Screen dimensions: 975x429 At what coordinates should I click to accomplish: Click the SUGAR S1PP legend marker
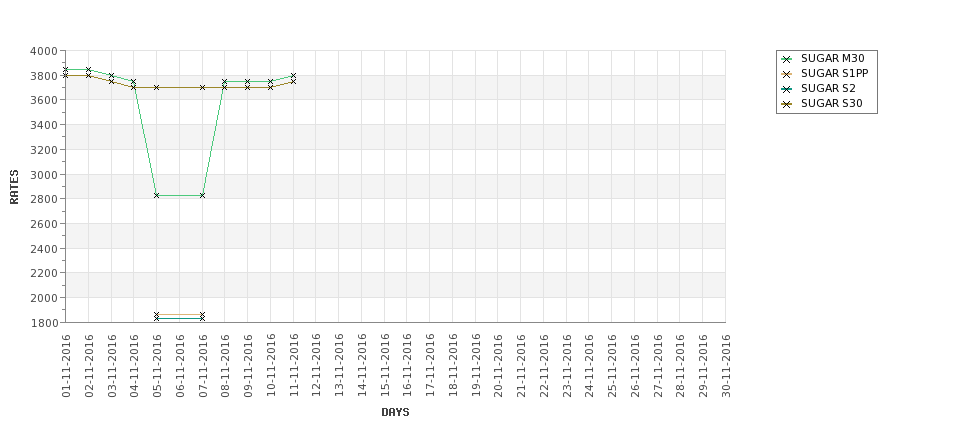(x=787, y=74)
